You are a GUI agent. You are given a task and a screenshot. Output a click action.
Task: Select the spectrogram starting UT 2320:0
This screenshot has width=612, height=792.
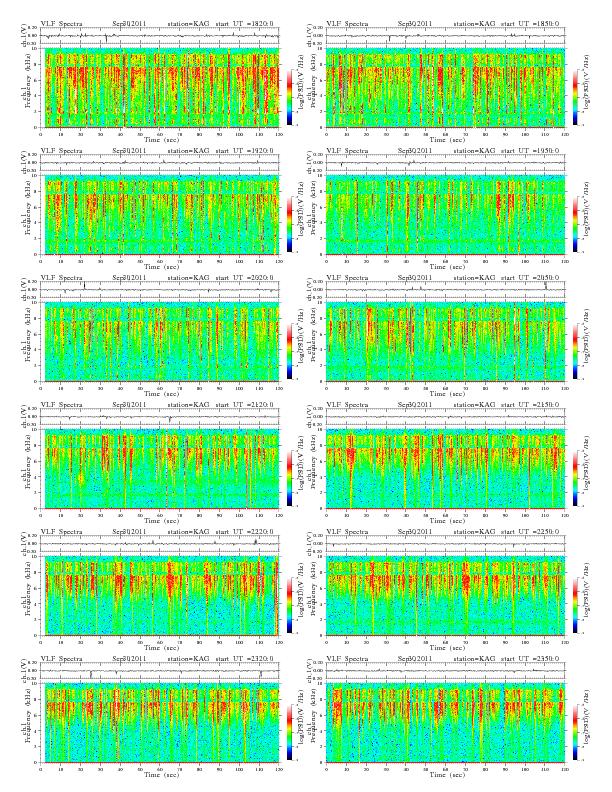tap(160, 723)
